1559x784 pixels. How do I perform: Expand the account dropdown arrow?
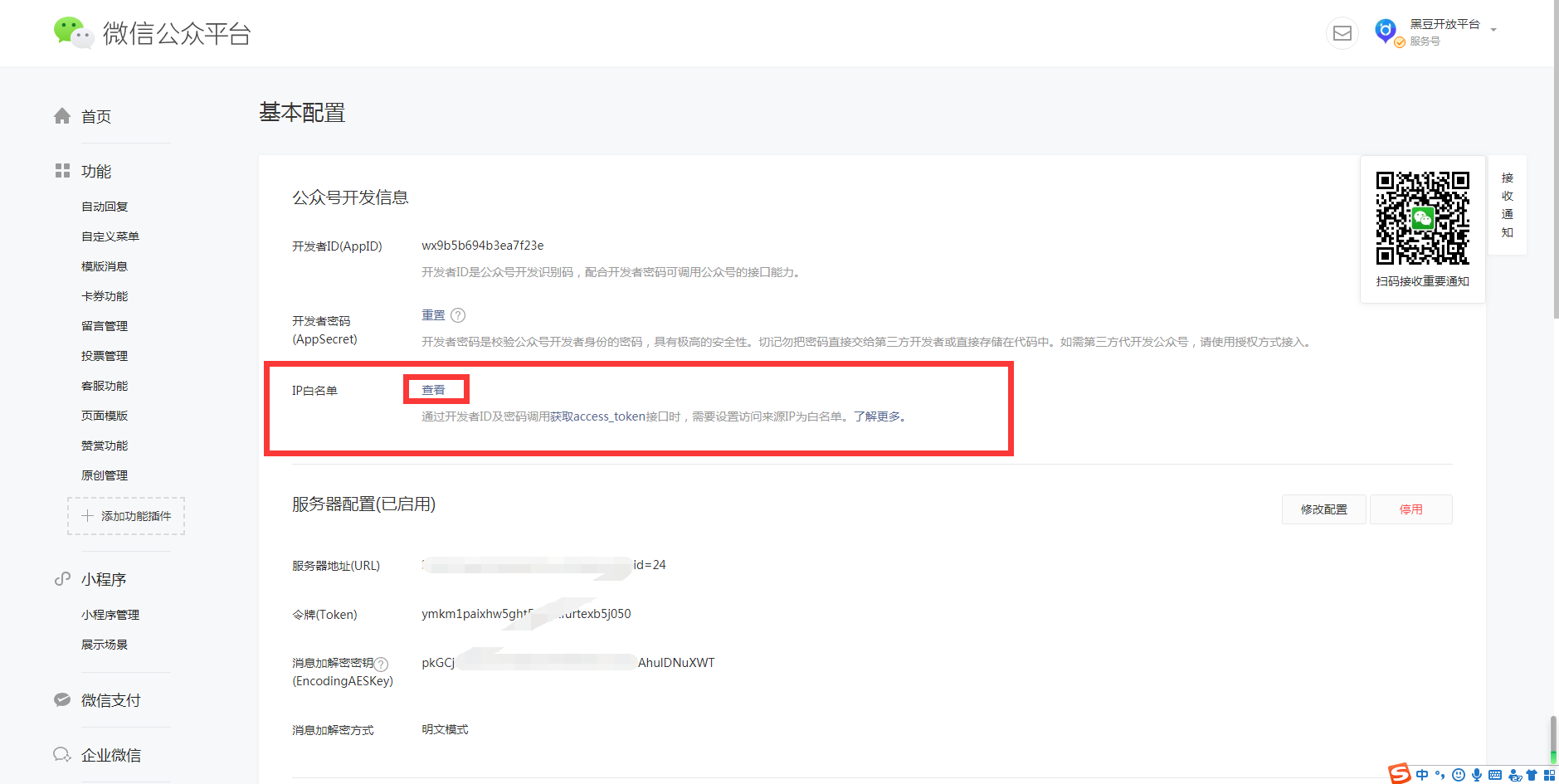click(1493, 30)
